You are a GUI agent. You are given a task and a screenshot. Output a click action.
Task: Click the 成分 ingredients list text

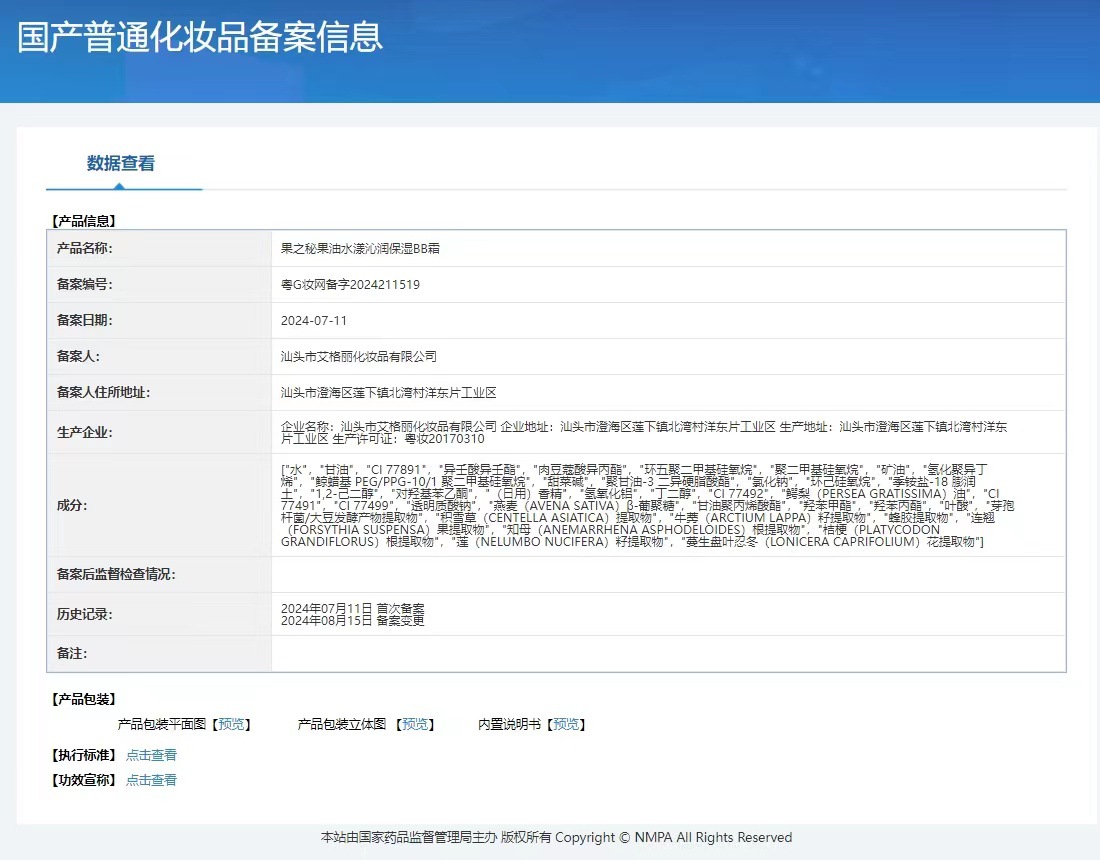pos(647,505)
